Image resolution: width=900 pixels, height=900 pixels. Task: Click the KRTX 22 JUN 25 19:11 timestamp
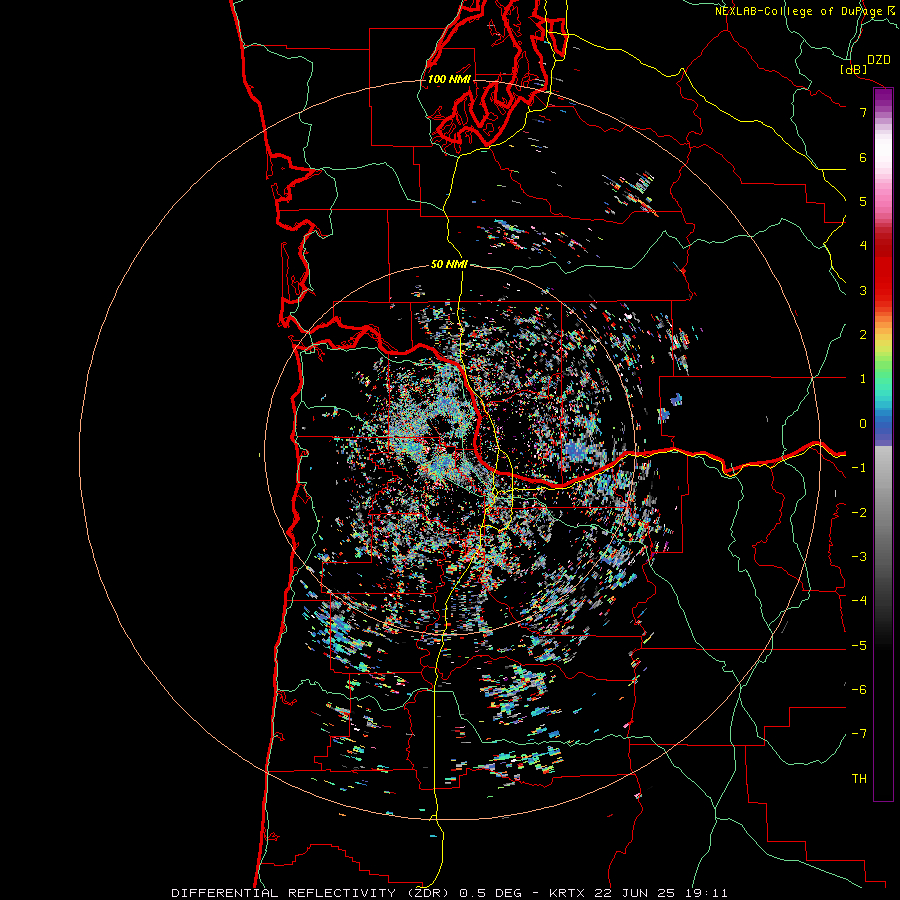click(638, 893)
